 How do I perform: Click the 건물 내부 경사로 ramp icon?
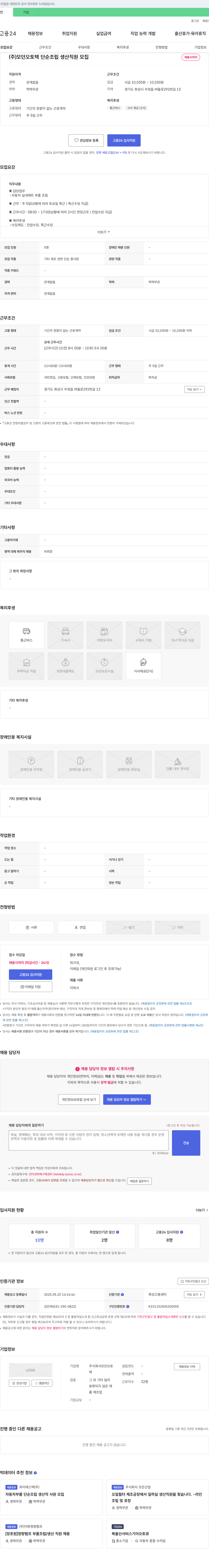point(177,765)
